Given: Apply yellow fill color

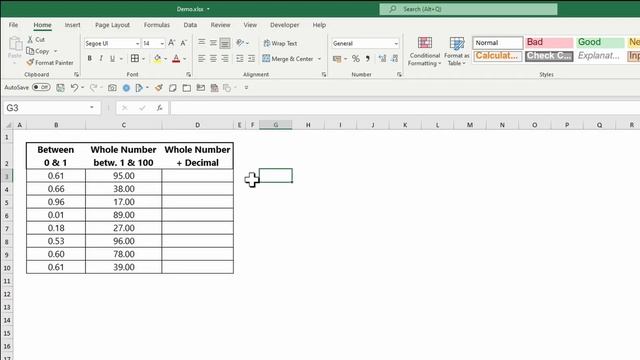Looking at the screenshot, I should tap(157, 58).
